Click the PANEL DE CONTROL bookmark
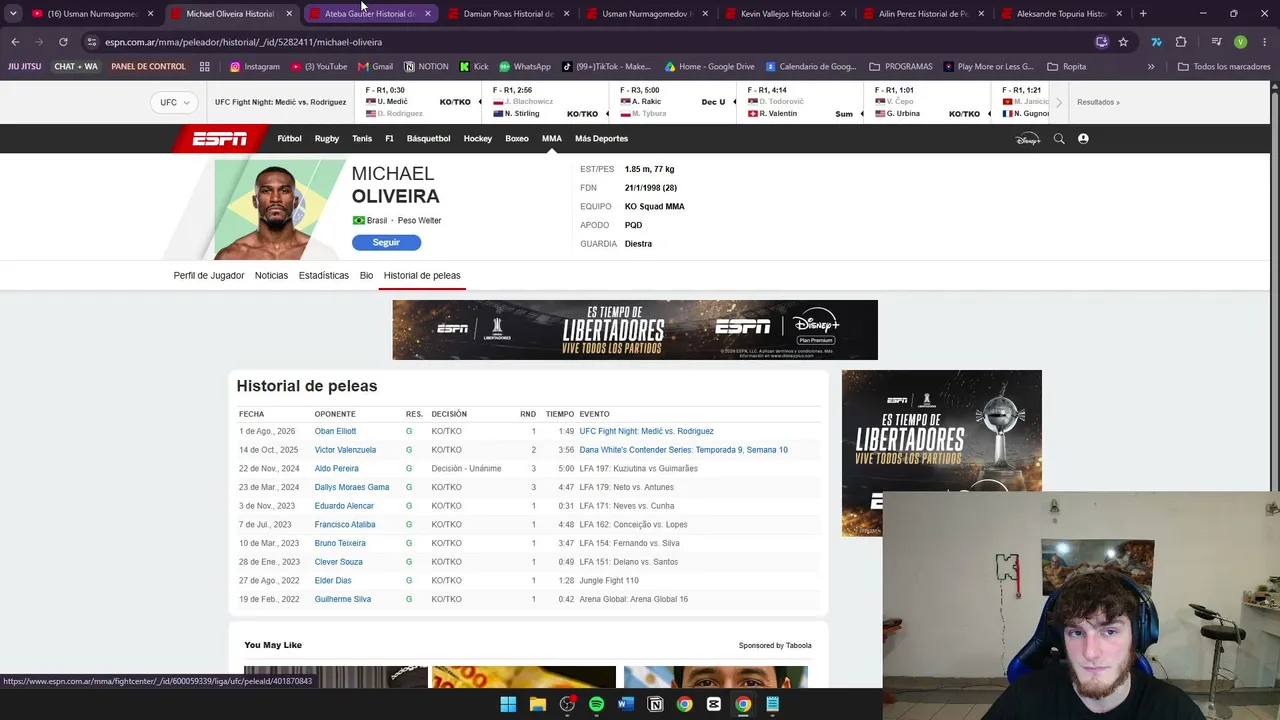1280x720 pixels. pos(148,67)
